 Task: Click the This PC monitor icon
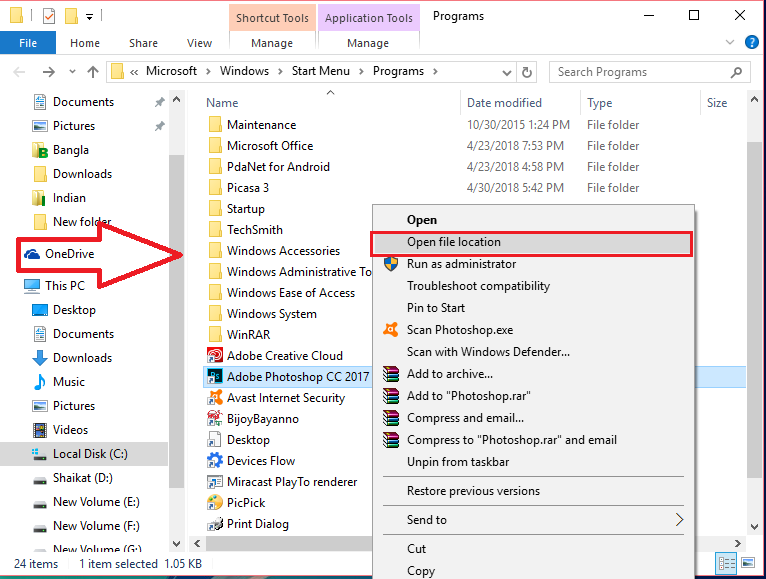click(32, 285)
